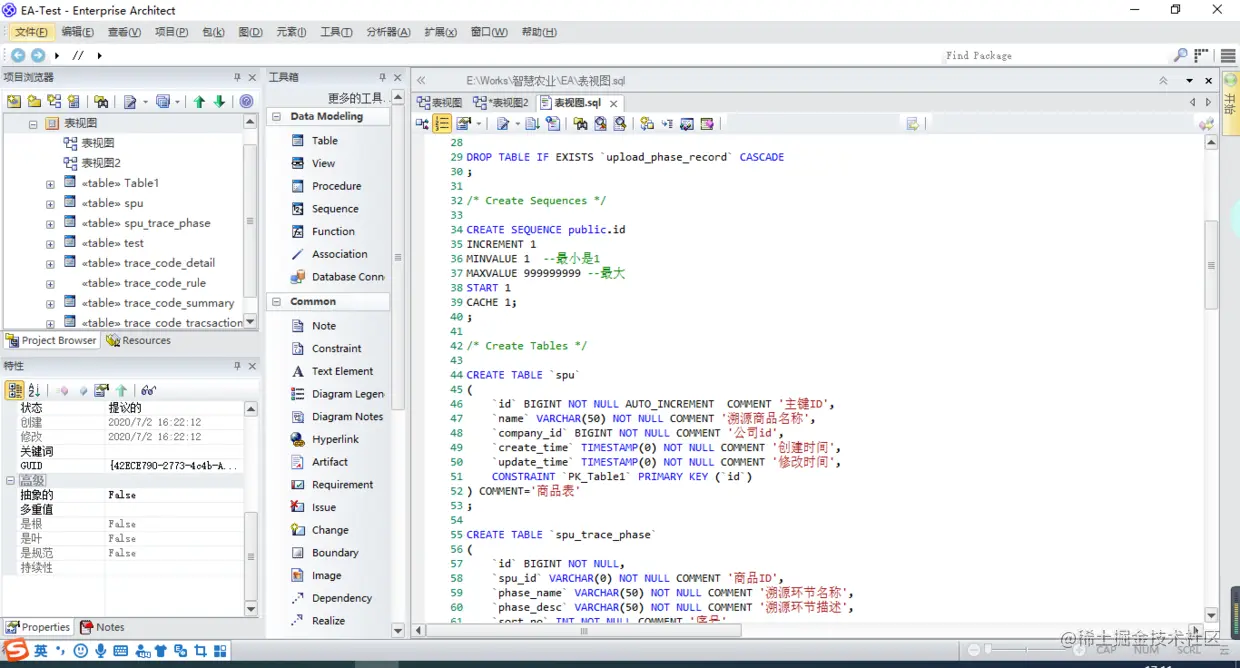Expand the «table» spu tree node
This screenshot has width=1240, height=668.
tap(50, 204)
